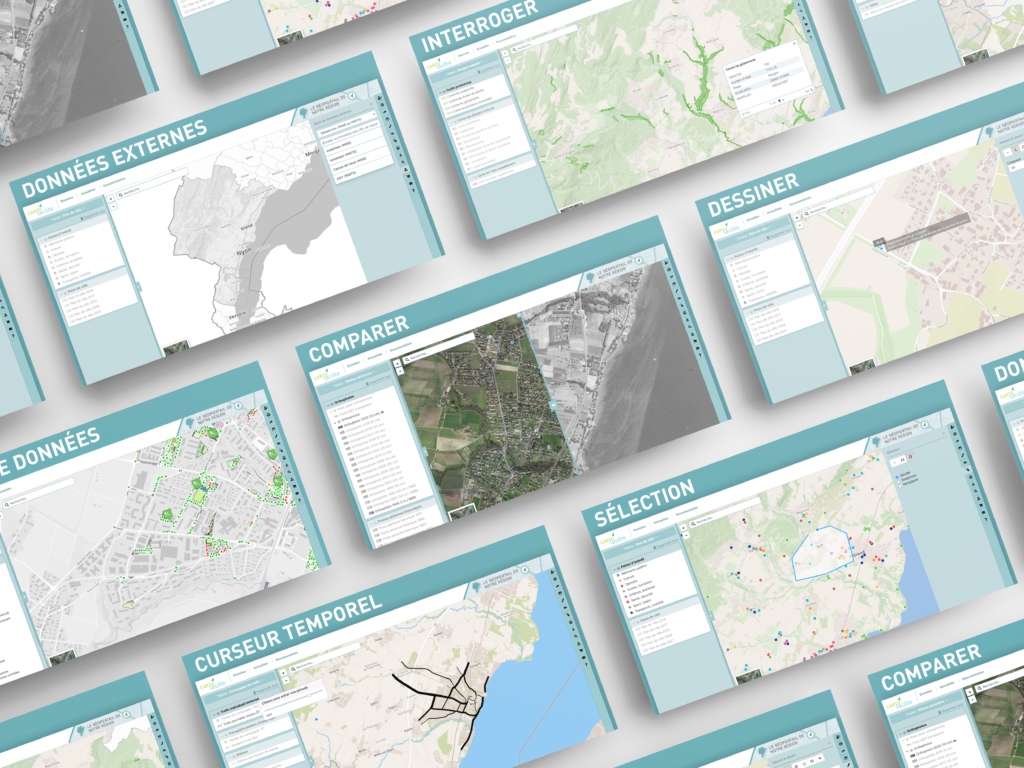Viewport: 1024px width, 768px height.
Task: Close the 'Contre les glissements' info popup via its X icon
Action: click(795, 43)
